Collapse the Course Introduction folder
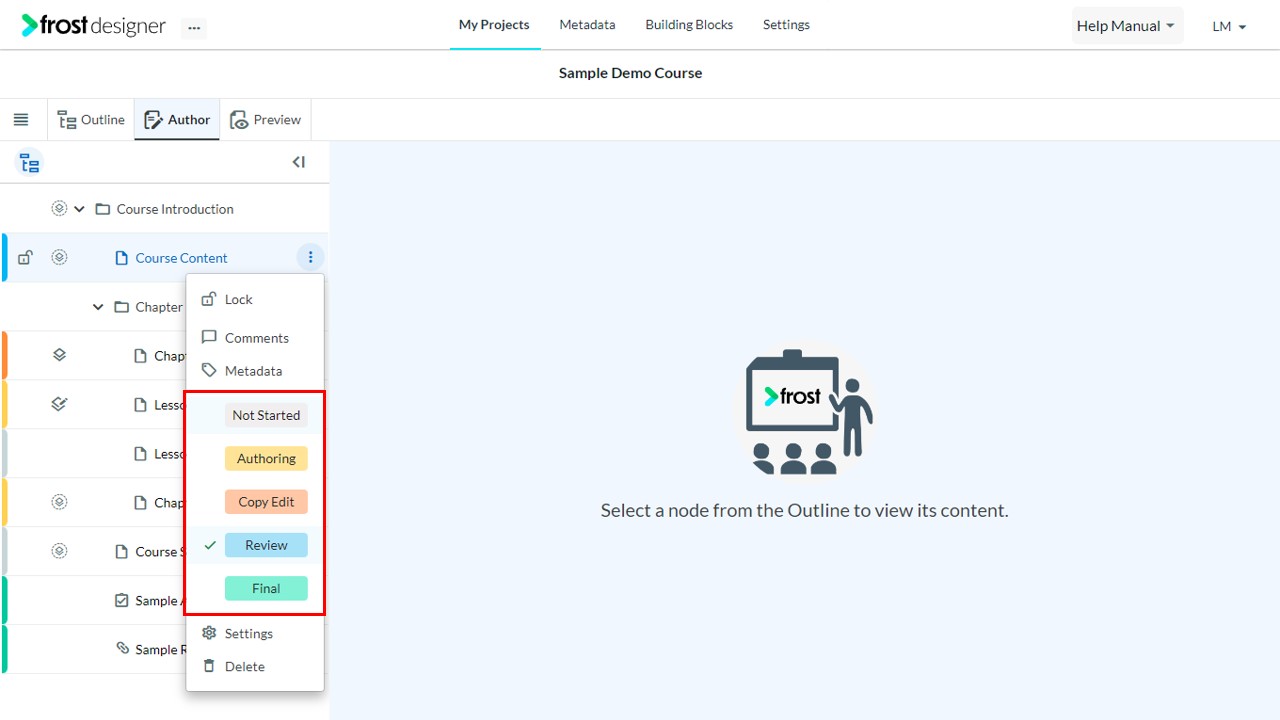This screenshot has width=1280, height=720. [x=80, y=209]
